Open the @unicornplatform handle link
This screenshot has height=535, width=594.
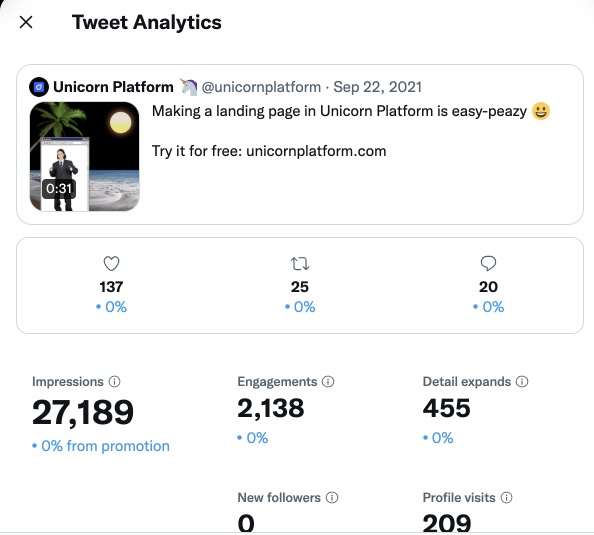[261, 87]
